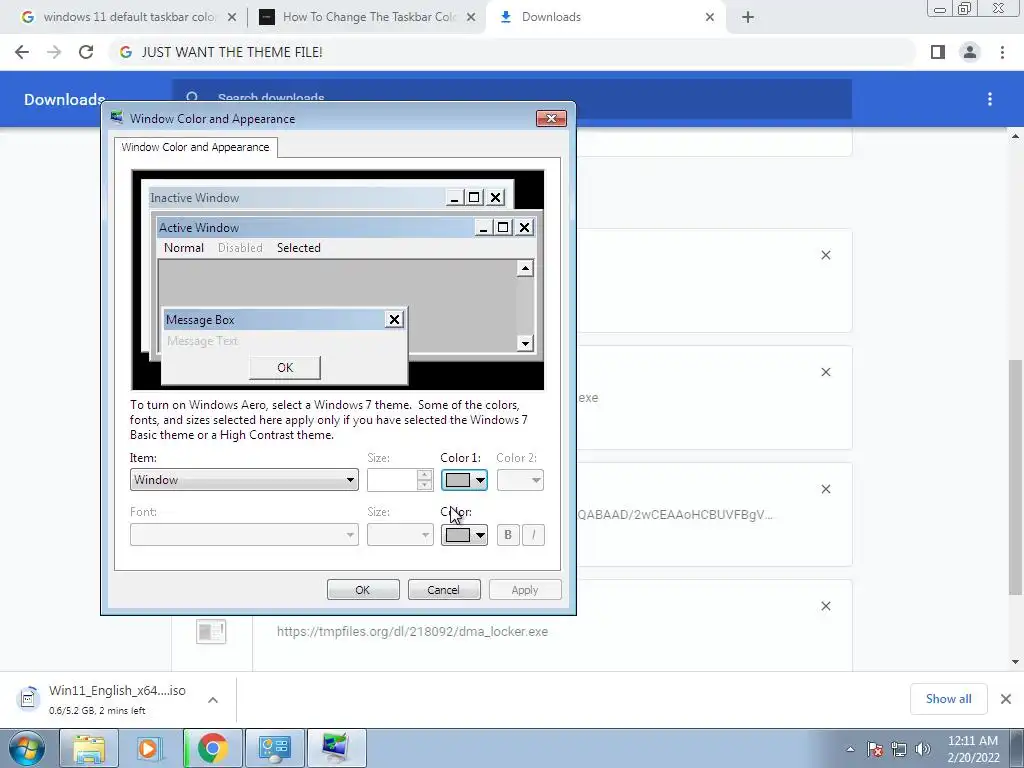Click the Message Box title in preview
1024x768 pixels.
pyautogui.click(x=200, y=320)
